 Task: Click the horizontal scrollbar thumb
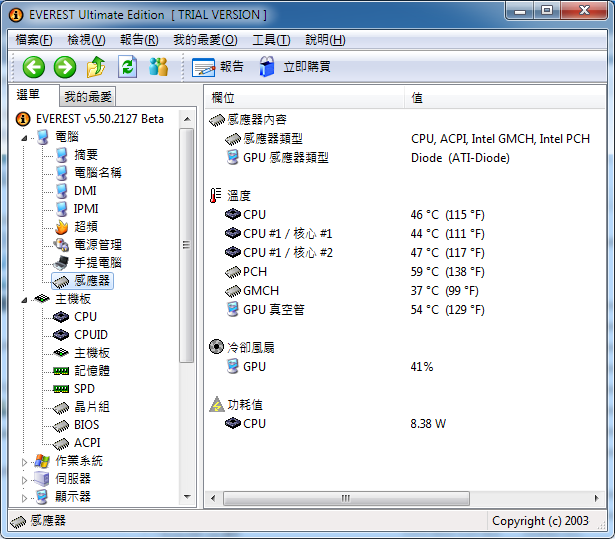[x=346, y=498]
